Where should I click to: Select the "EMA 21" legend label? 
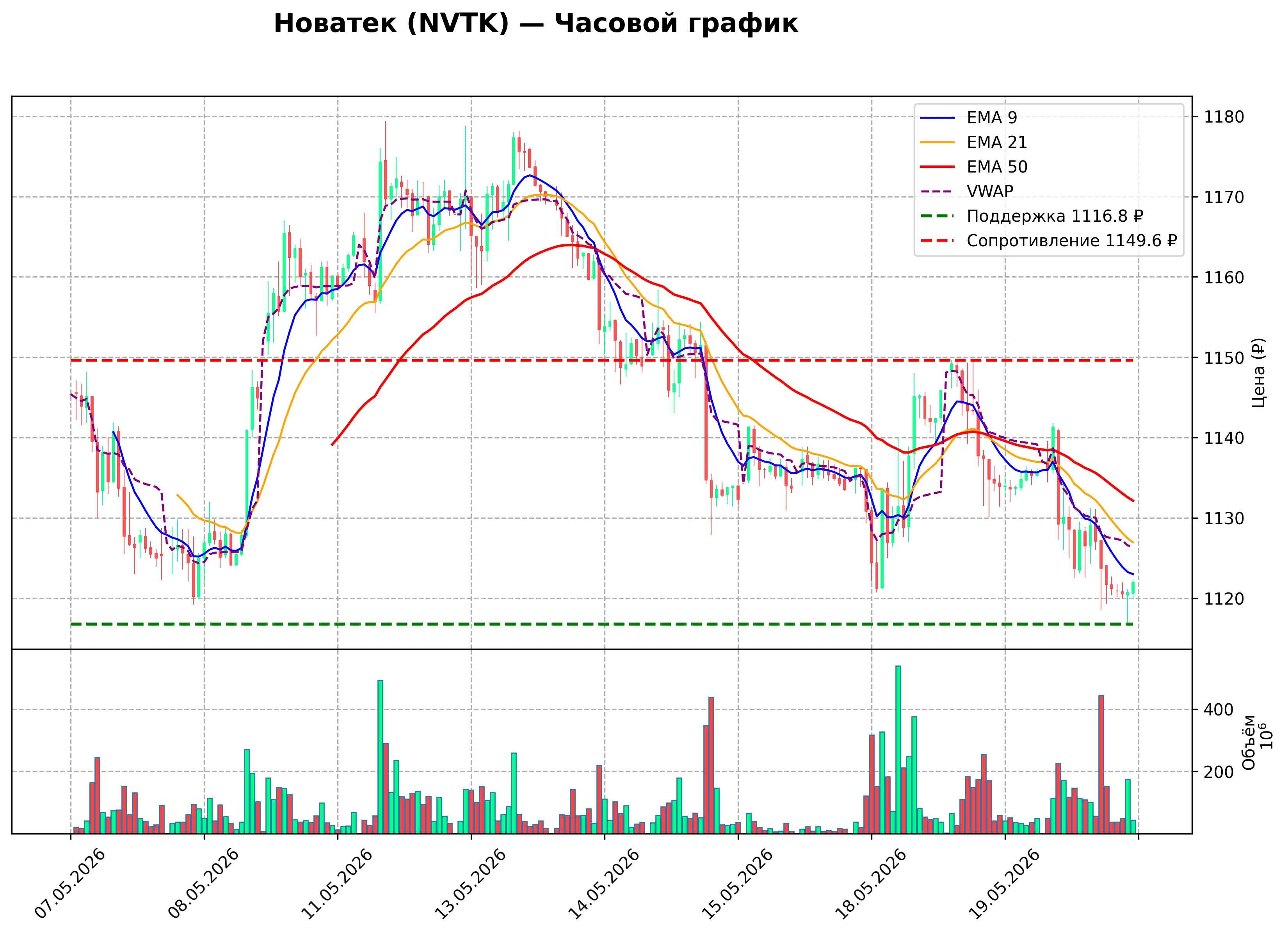pos(997,142)
